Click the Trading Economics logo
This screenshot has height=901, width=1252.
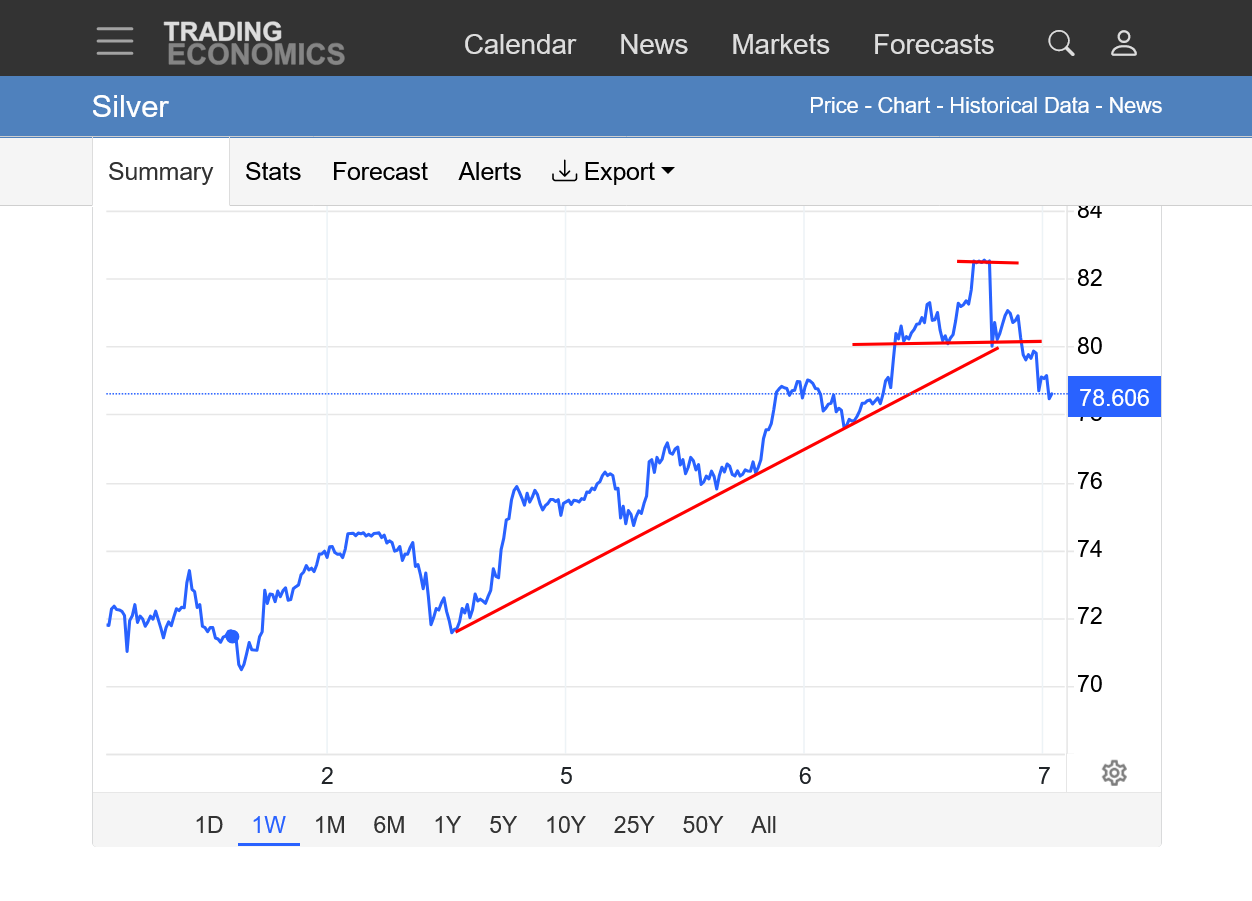pos(254,43)
